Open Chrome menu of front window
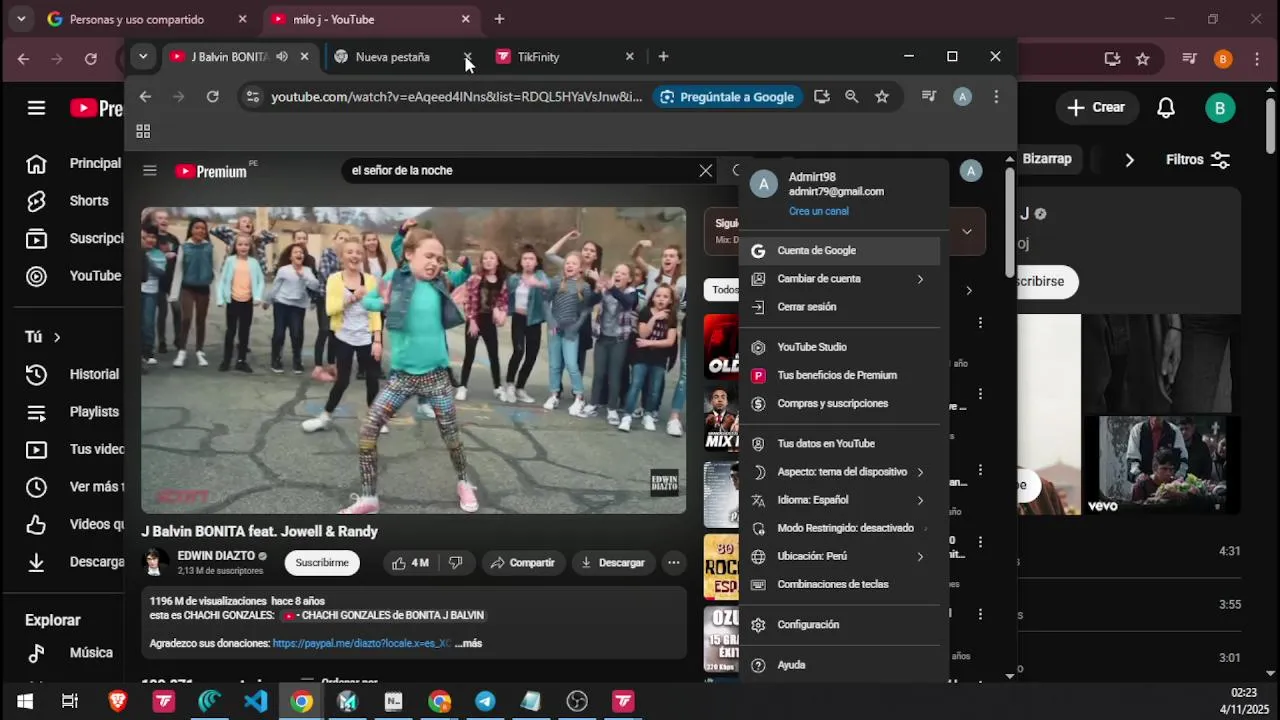Viewport: 1280px width, 720px height. [x=996, y=97]
